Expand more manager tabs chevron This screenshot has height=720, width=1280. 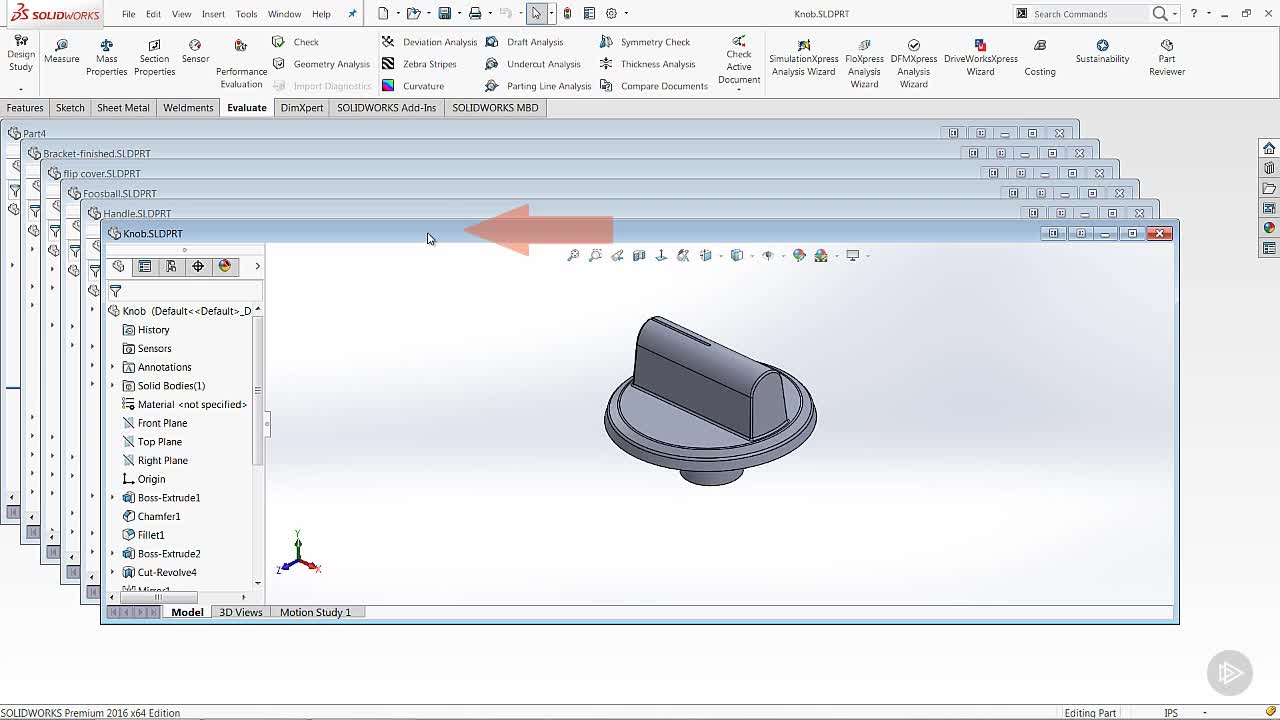(257, 266)
